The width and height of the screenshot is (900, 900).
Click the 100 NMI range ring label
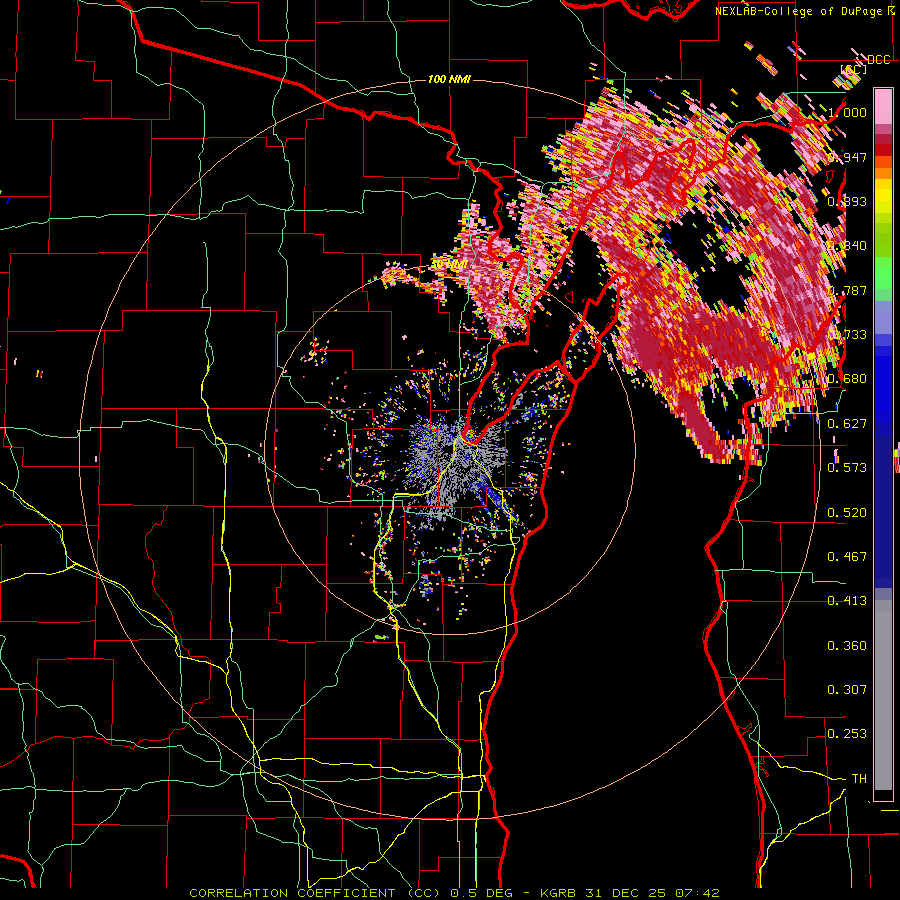(x=449, y=79)
